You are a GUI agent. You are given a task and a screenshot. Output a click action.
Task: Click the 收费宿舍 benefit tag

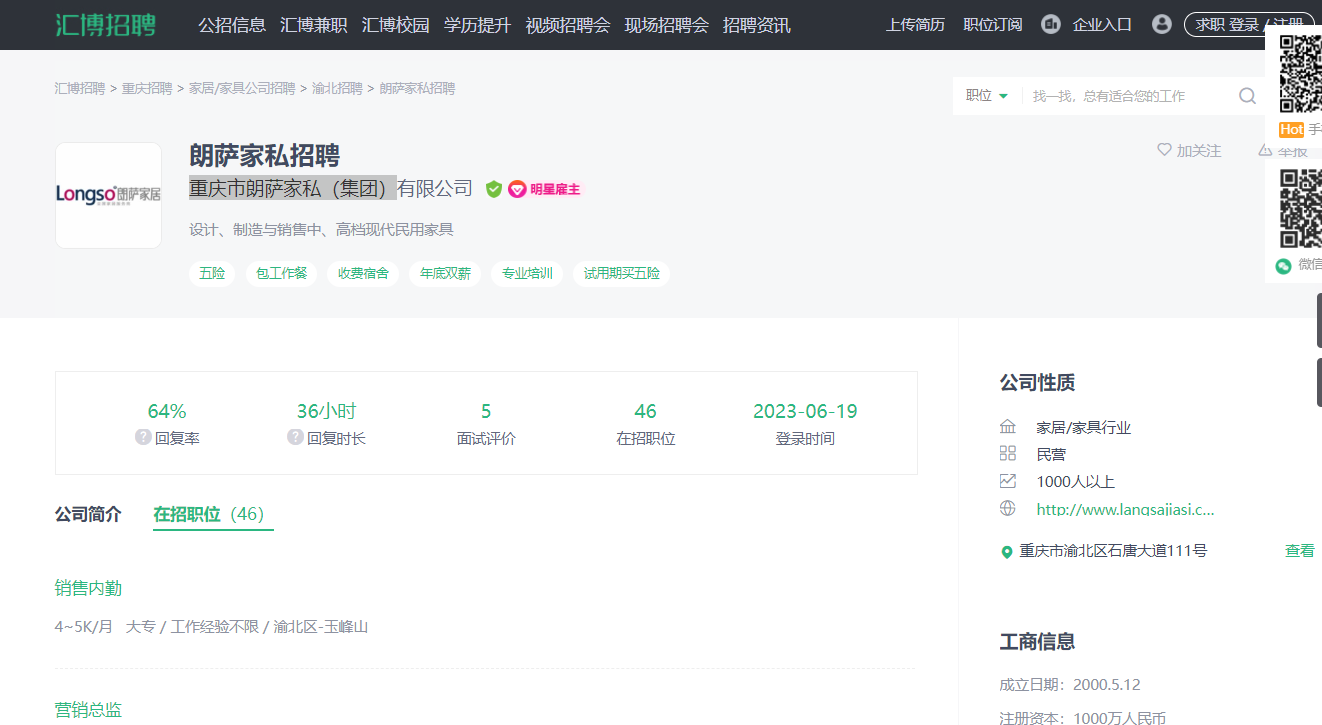[363, 273]
